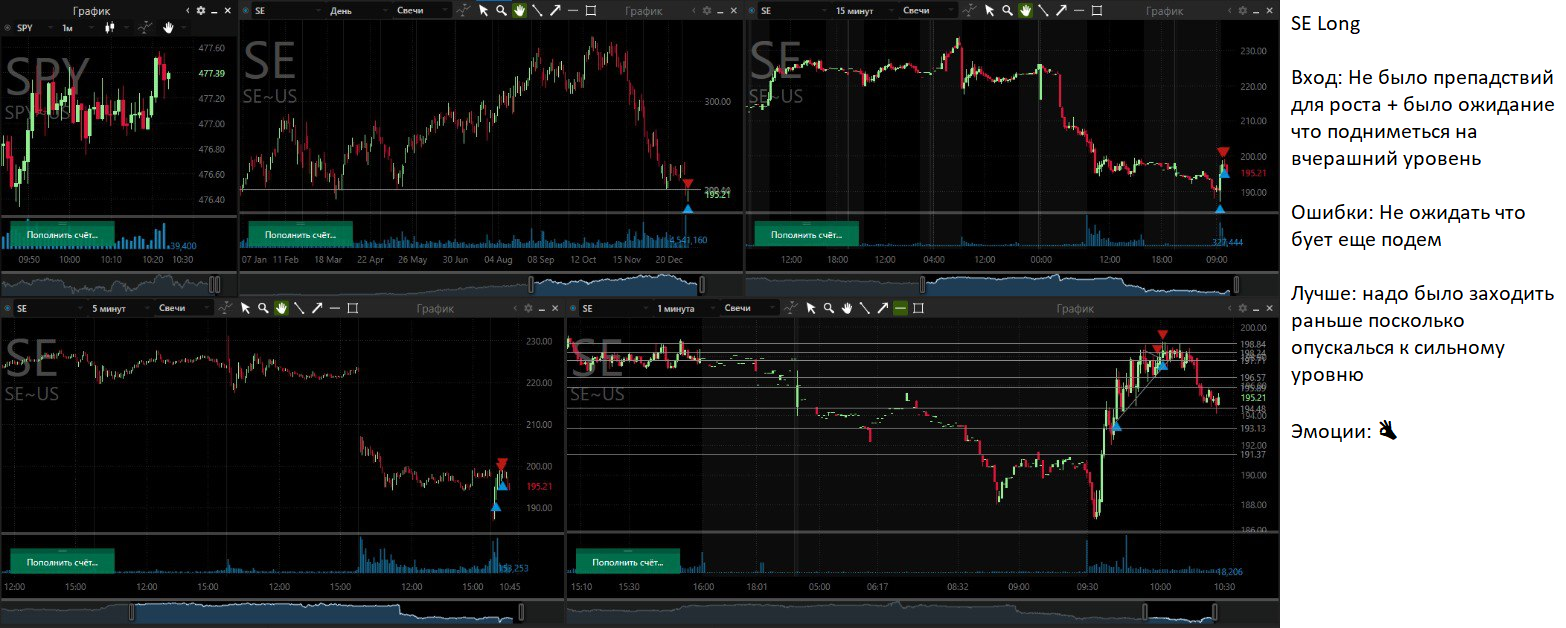Open indicators in the 15 минут chart toolbar
The image size is (1566, 628).
[969, 11]
